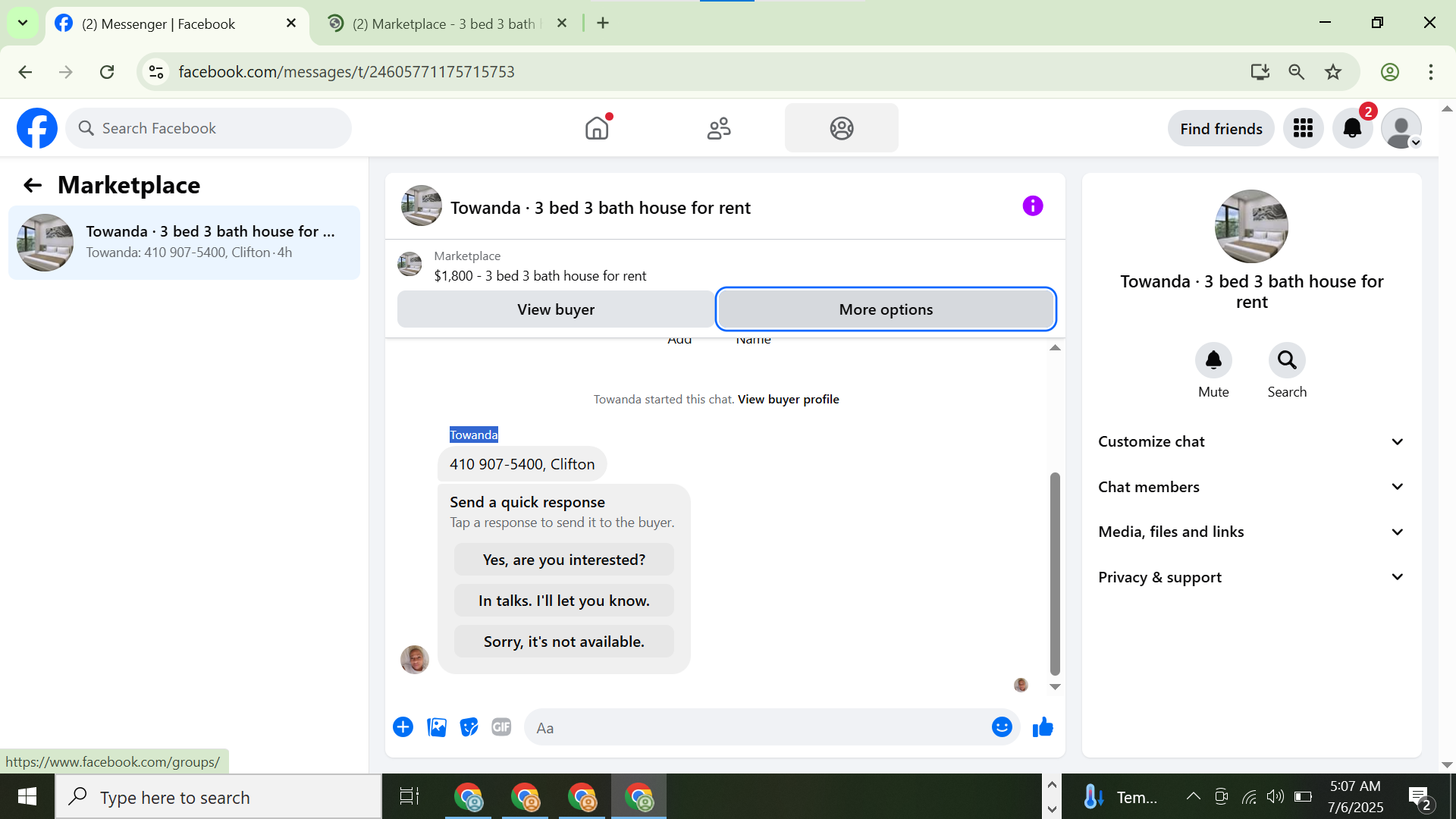Screen dimensions: 1456x819
Task: Open the notifications bell with 2 badge
Action: 1353,128
